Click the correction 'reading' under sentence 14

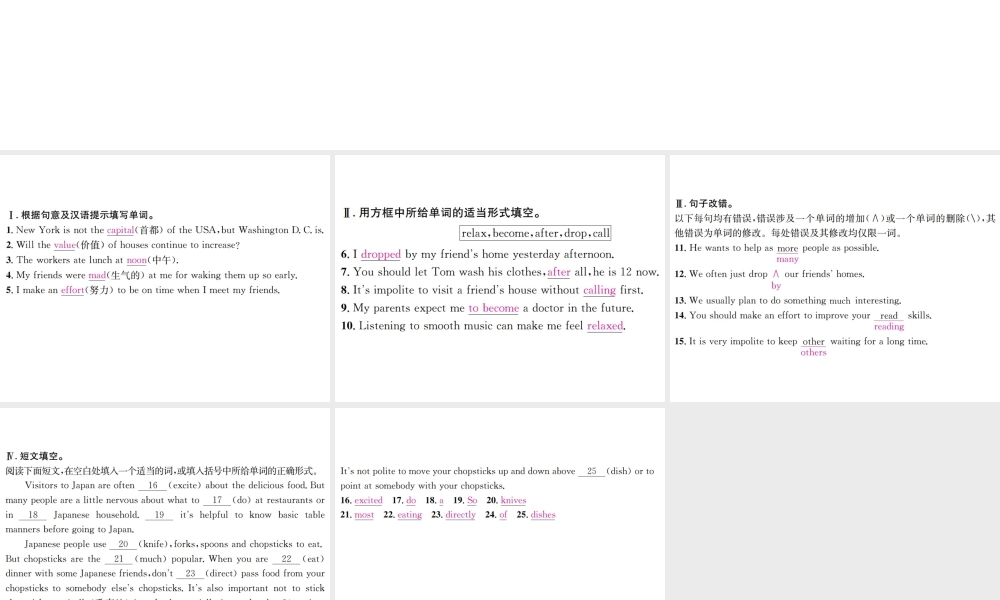pyautogui.click(x=889, y=326)
